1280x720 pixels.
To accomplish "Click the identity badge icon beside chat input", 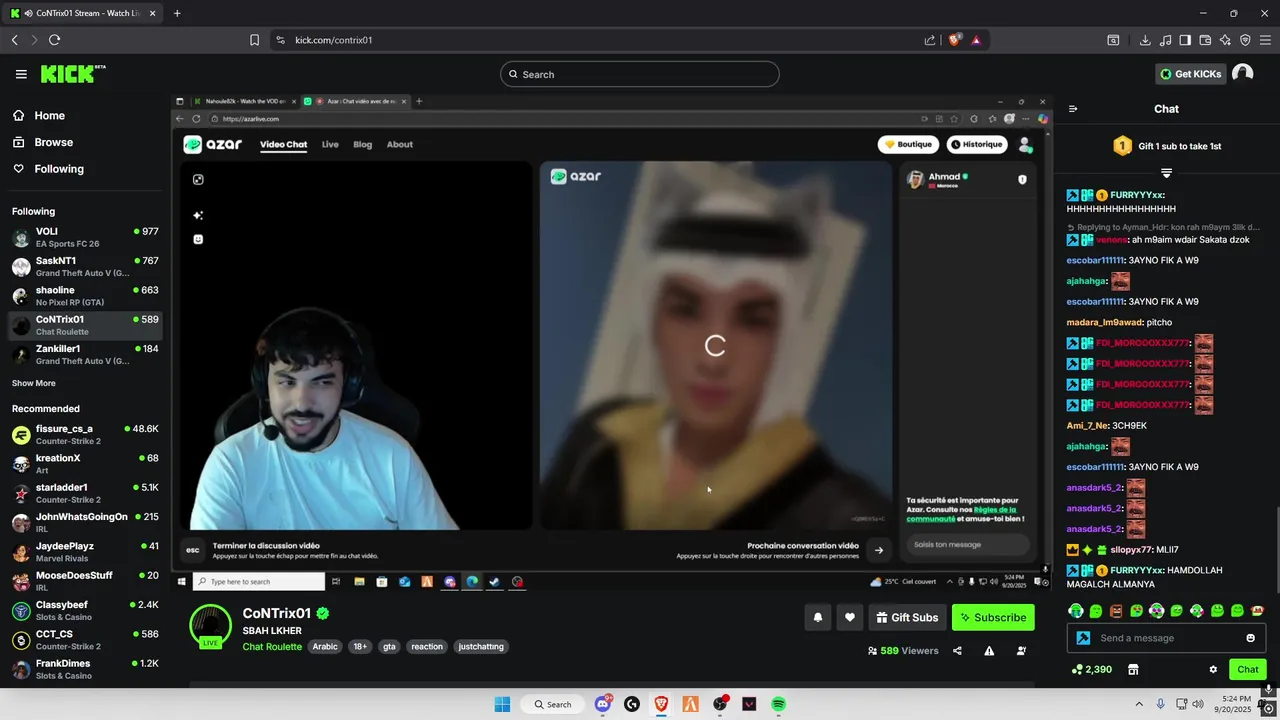I will (x=1083, y=638).
